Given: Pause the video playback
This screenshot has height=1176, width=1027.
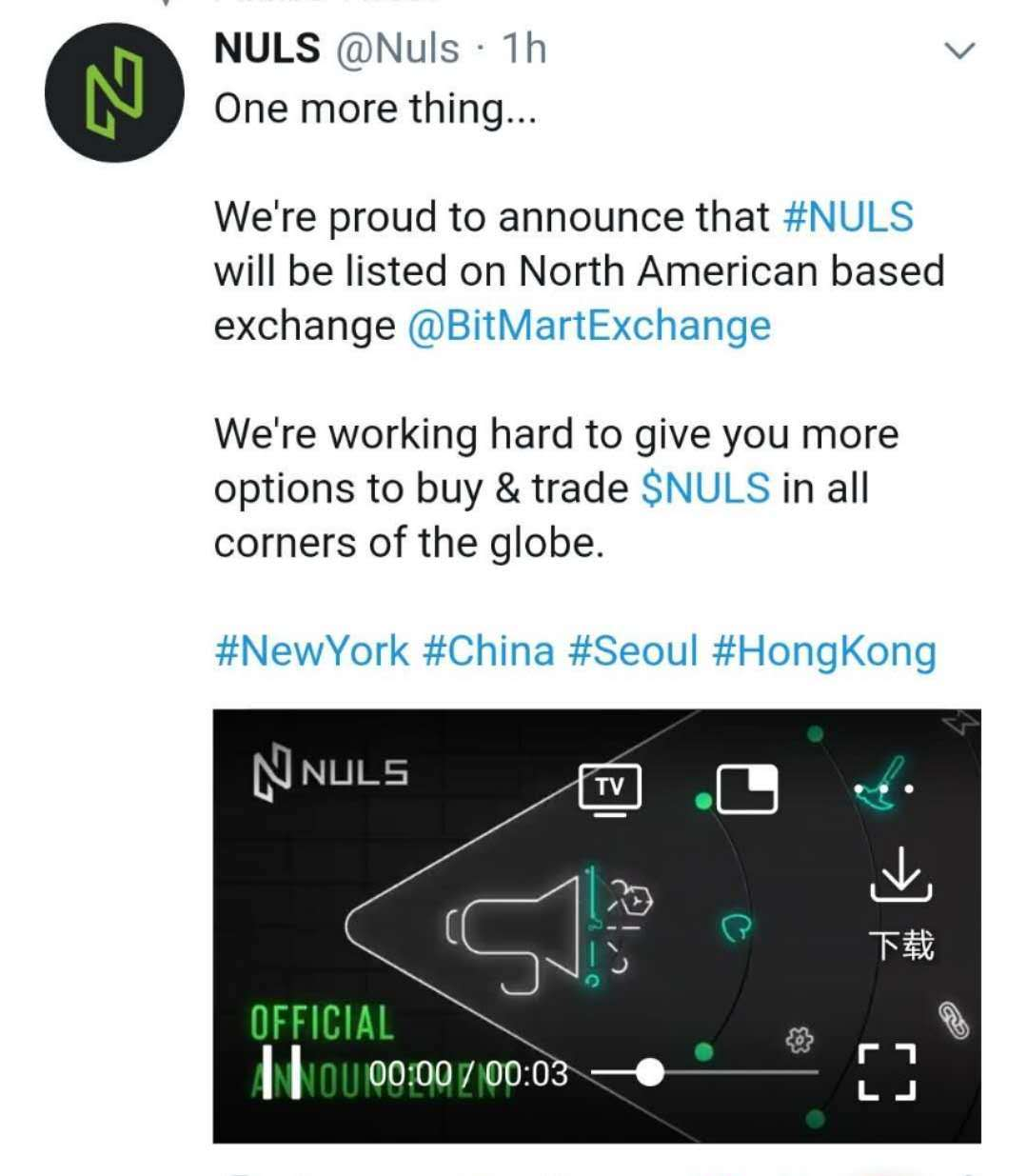Looking at the screenshot, I should (281, 1072).
